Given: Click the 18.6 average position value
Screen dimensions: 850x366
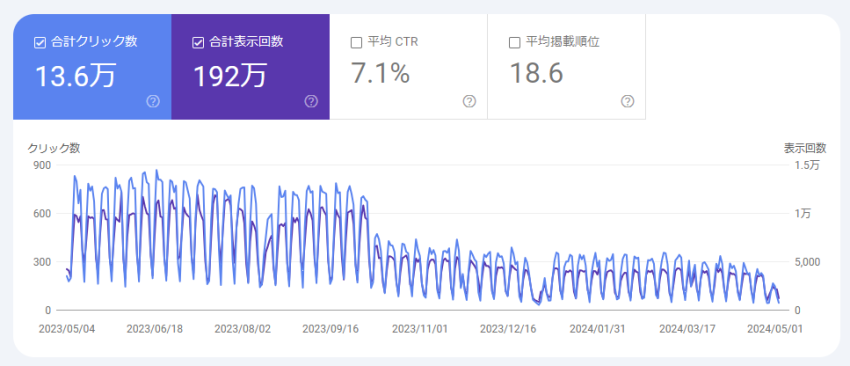Looking at the screenshot, I should tap(537, 73).
